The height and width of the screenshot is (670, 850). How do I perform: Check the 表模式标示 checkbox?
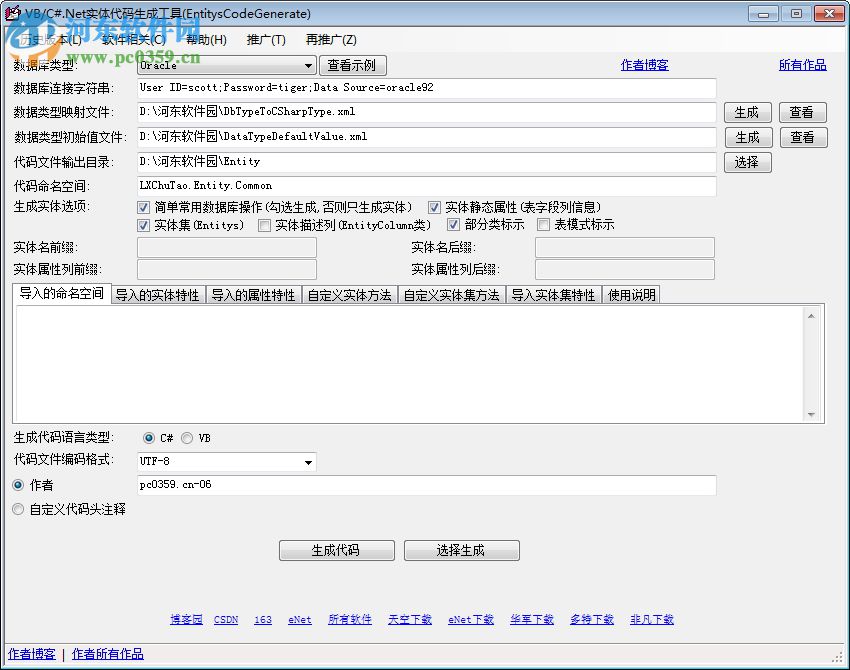[543, 225]
